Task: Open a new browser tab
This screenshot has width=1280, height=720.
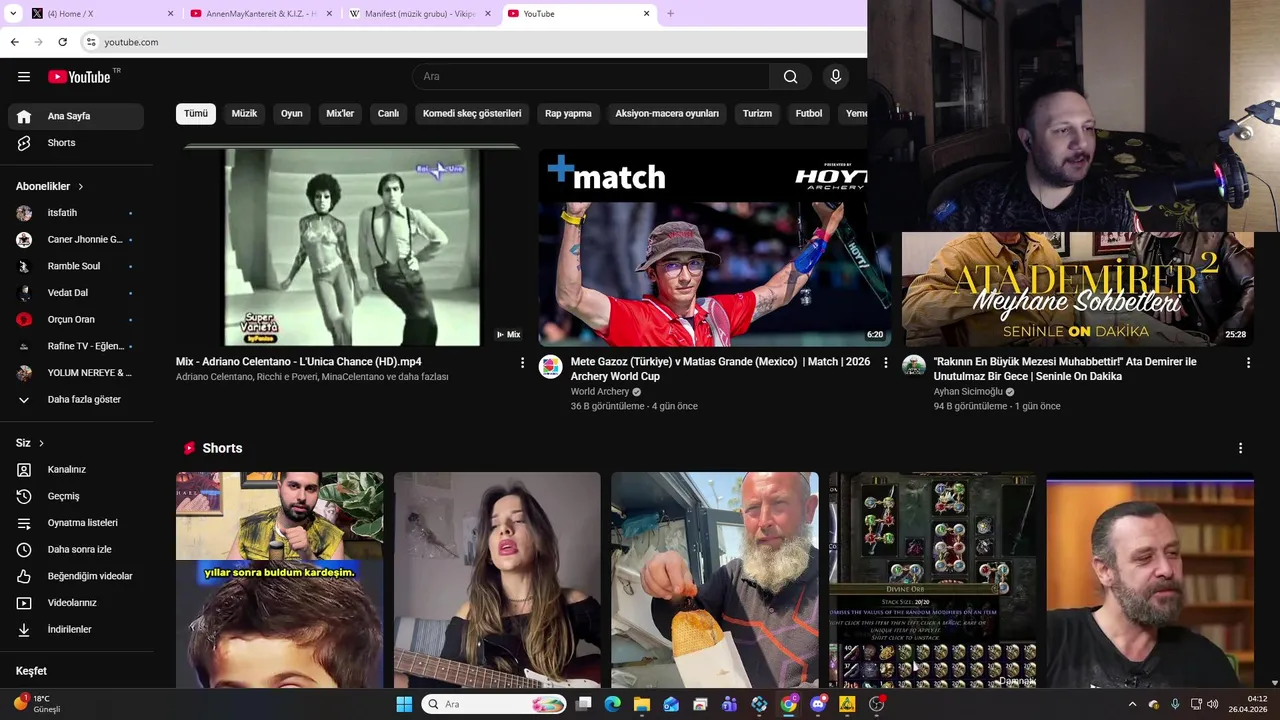Action: point(670,14)
